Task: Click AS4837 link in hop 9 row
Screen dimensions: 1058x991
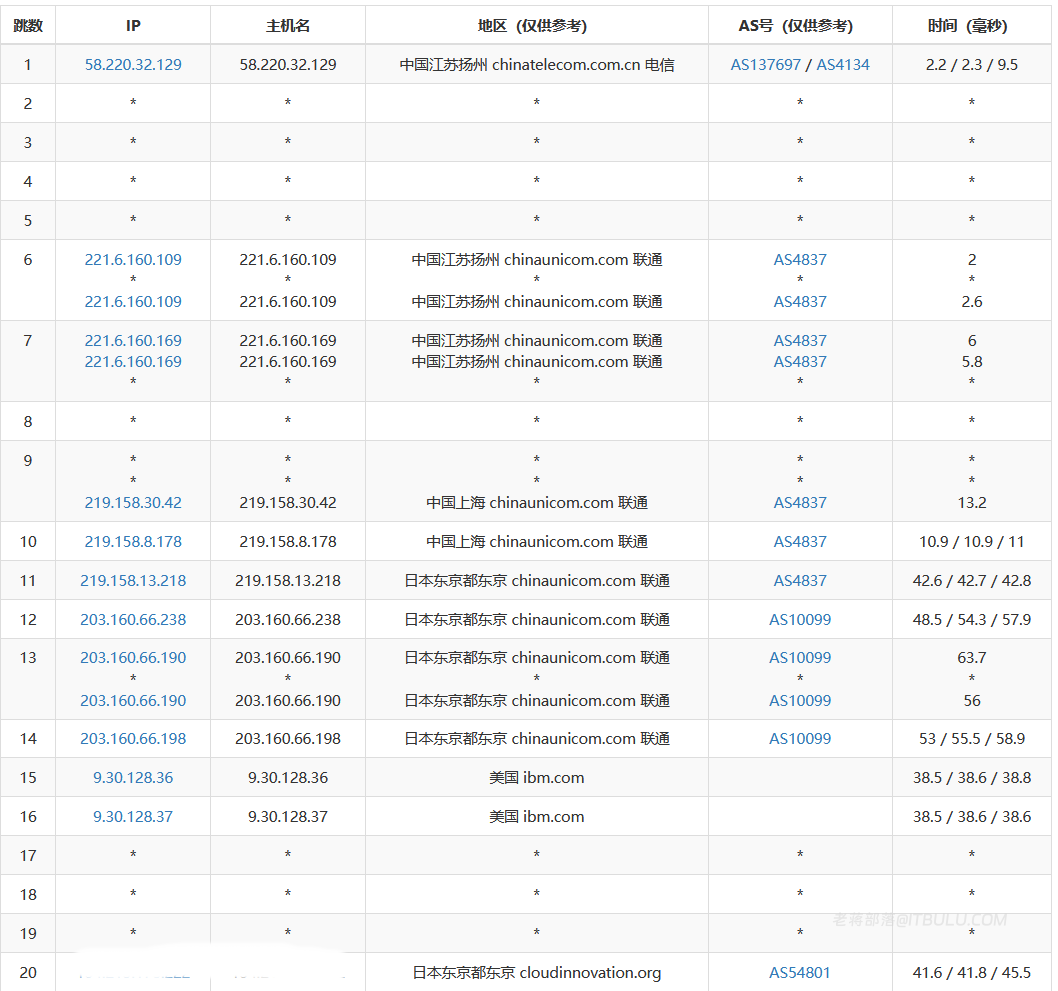Action: (x=800, y=503)
